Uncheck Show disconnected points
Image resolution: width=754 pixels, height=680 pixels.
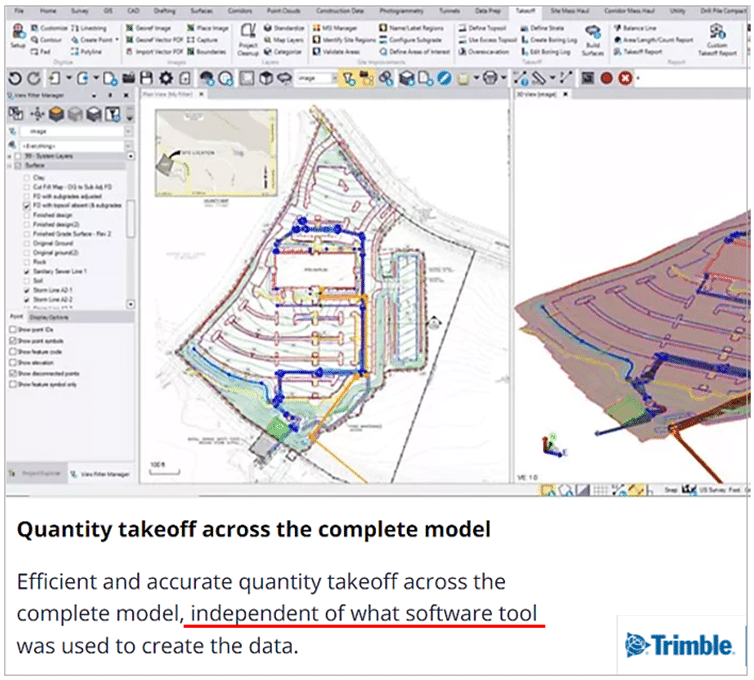11,372
